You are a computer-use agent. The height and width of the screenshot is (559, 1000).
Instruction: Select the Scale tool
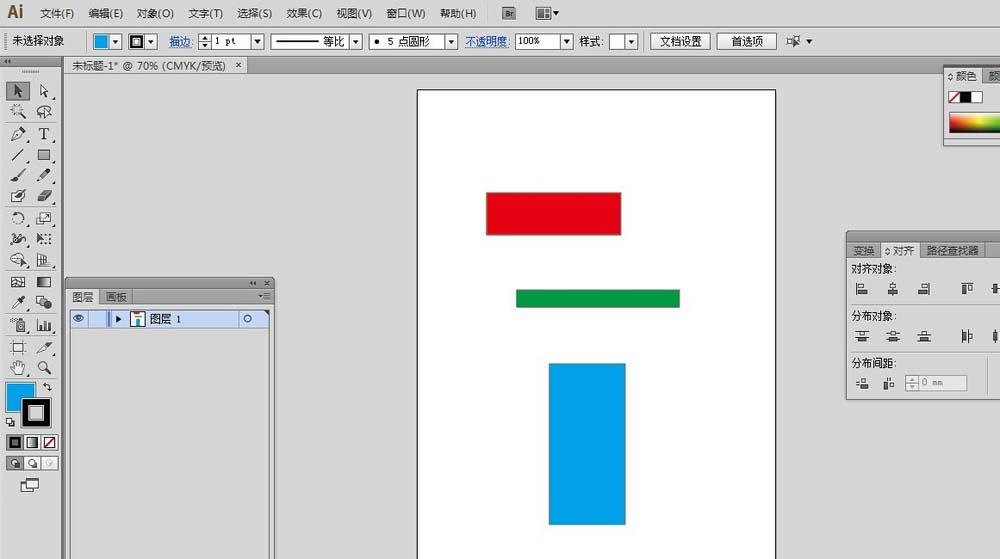(x=44, y=218)
